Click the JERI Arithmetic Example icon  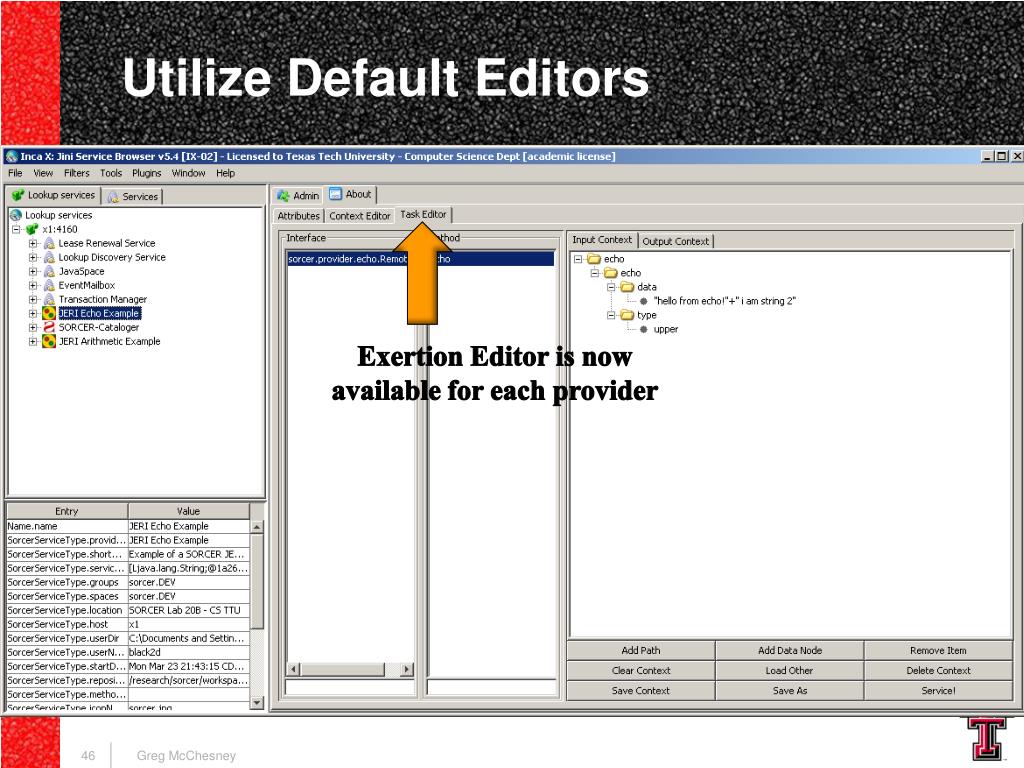tap(48, 341)
